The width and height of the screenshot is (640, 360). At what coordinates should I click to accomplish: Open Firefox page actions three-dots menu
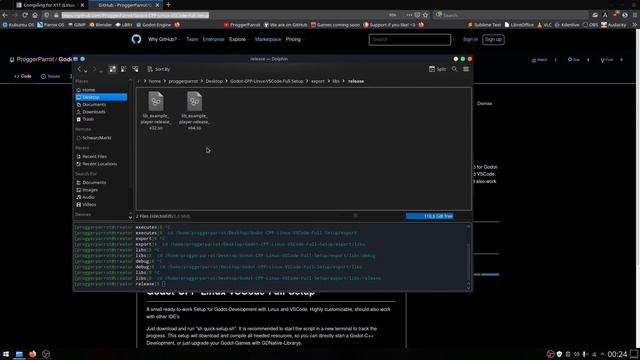[409, 15]
